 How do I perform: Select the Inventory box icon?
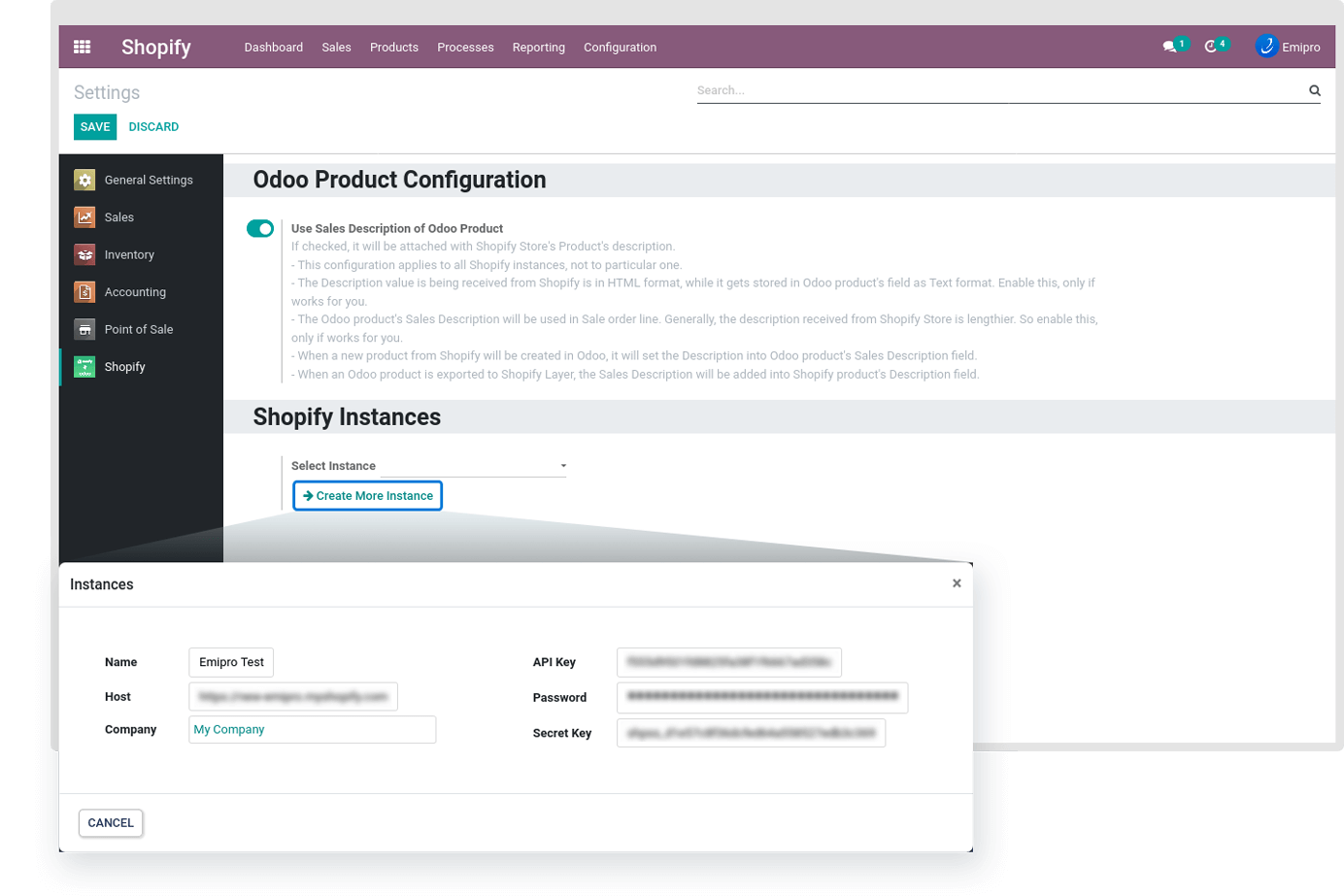pyautogui.click(x=85, y=254)
